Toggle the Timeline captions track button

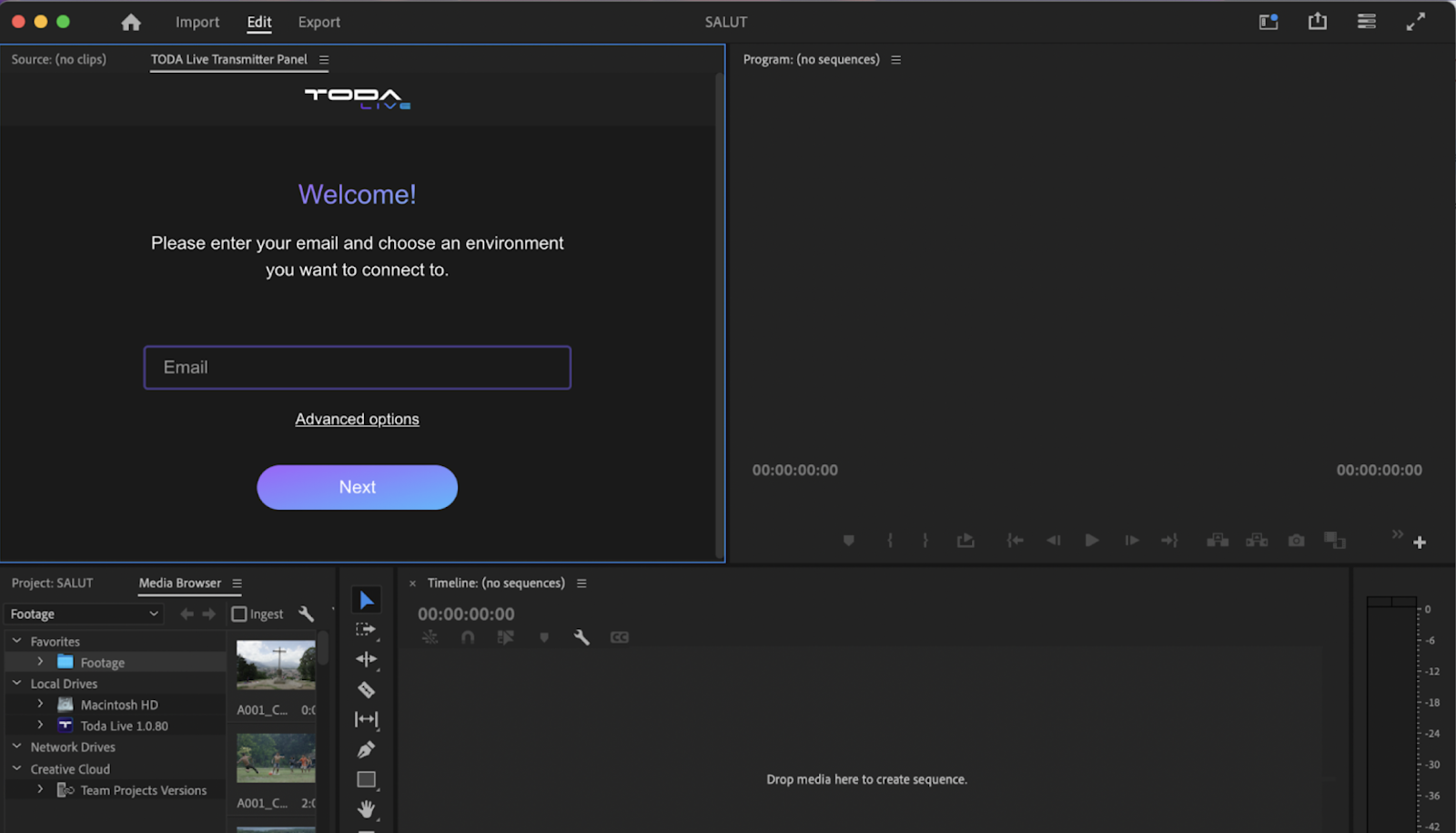point(619,637)
